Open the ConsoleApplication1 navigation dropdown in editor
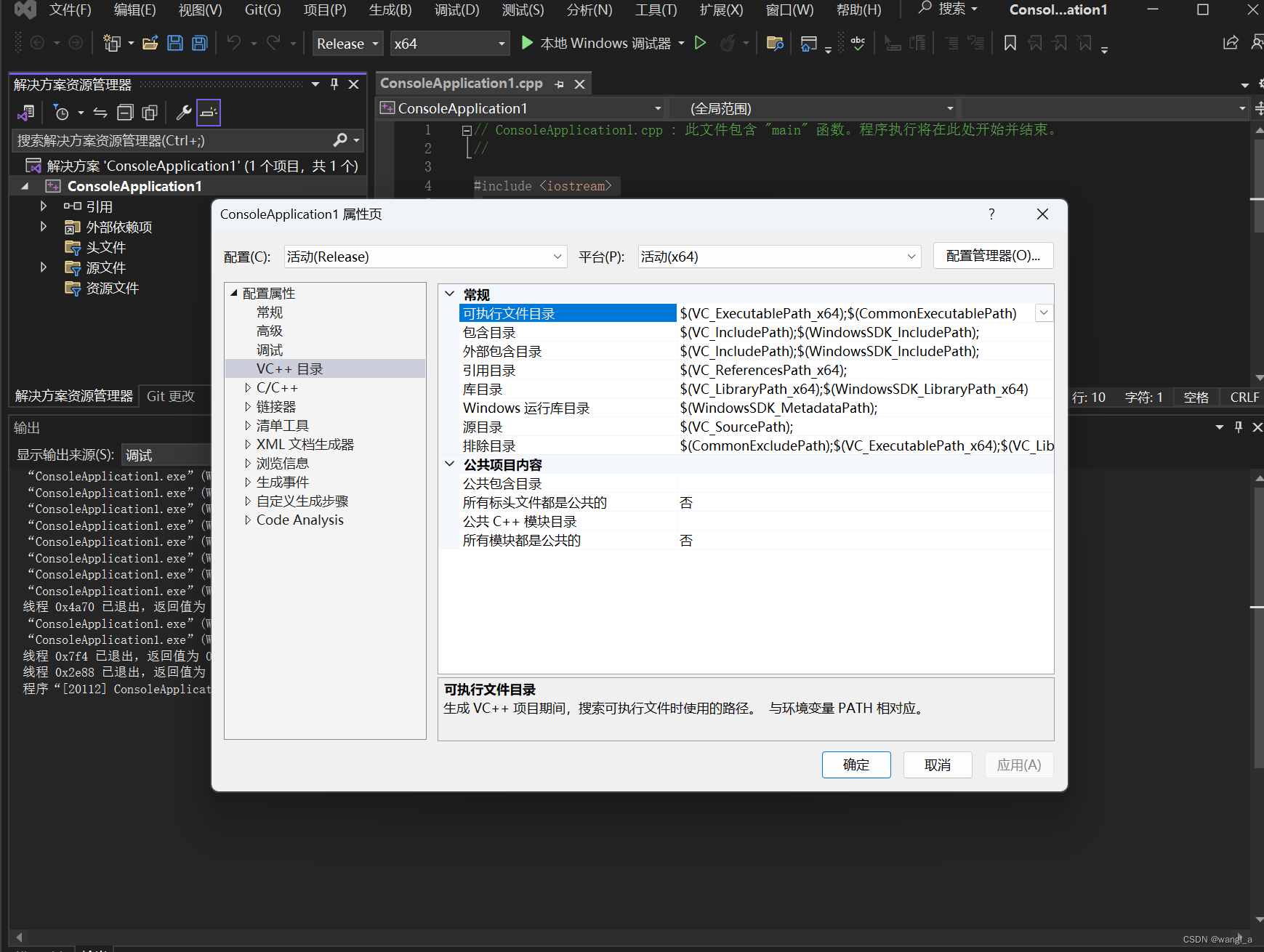This screenshot has width=1264, height=952. (521, 108)
